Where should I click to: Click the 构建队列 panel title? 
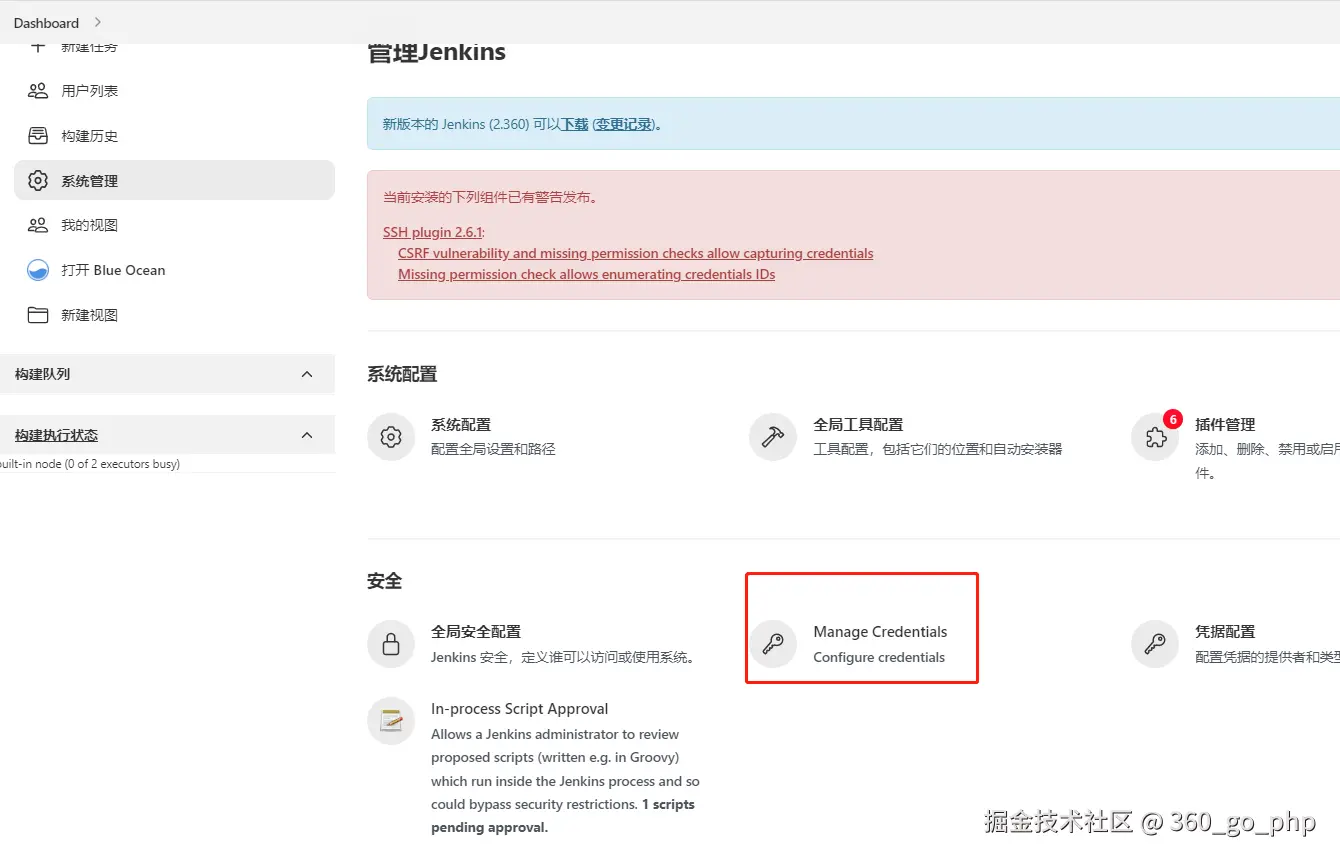click(x=42, y=374)
